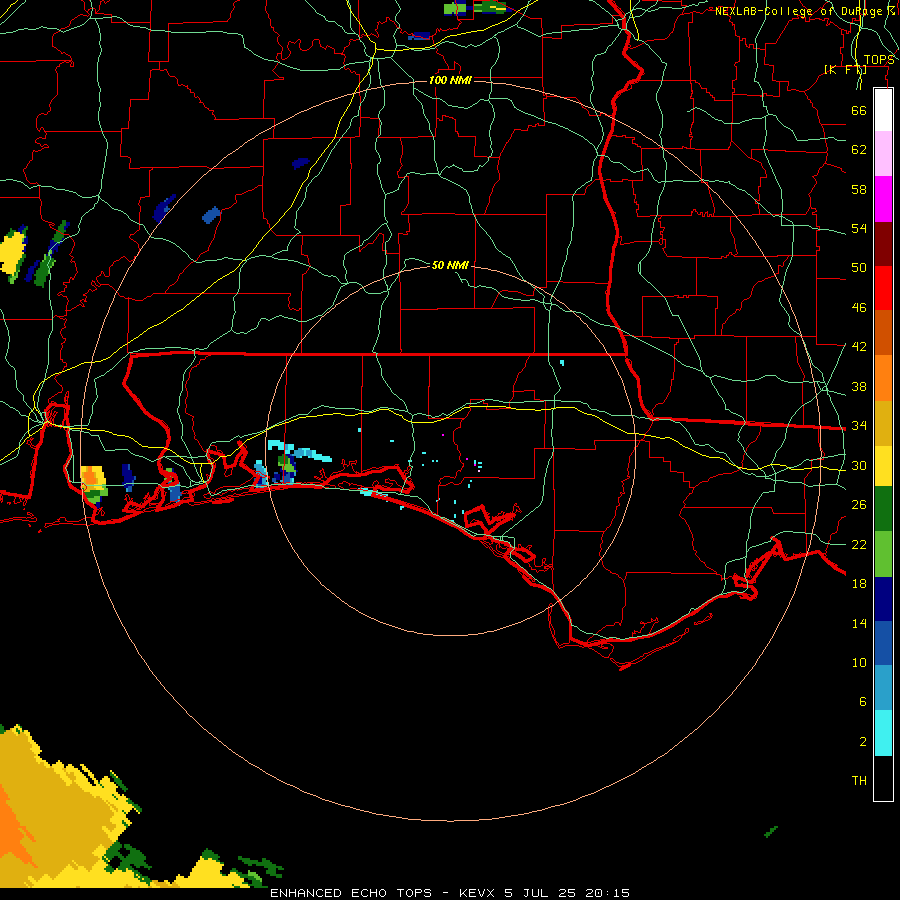Click the white legend swatch beside 66
This screenshot has width=900, height=900.
point(883,110)
